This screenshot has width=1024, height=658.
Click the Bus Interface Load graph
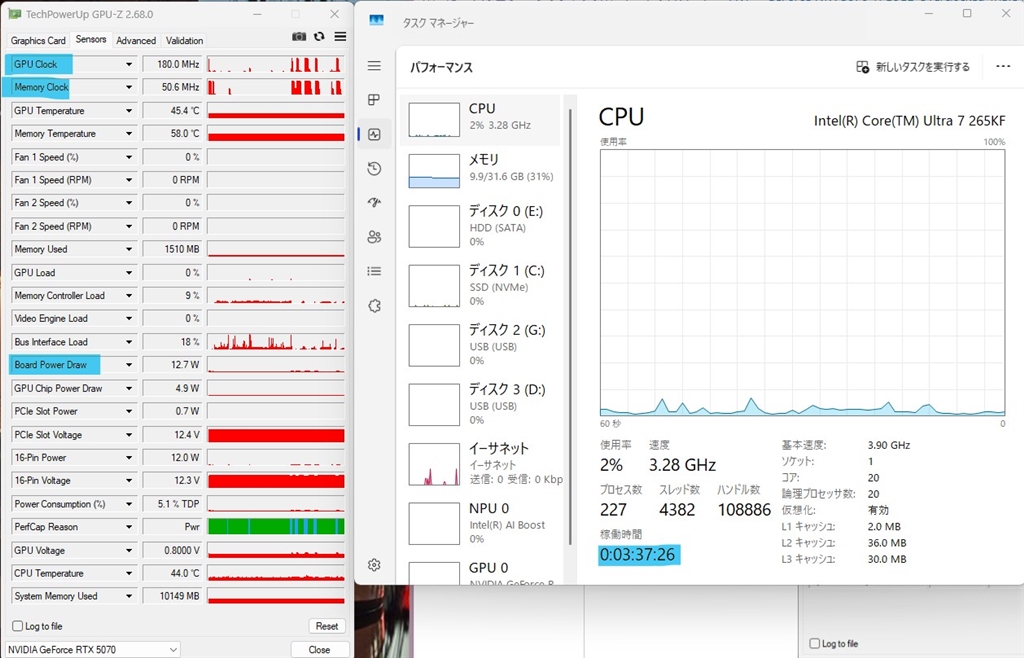(276, 341)
